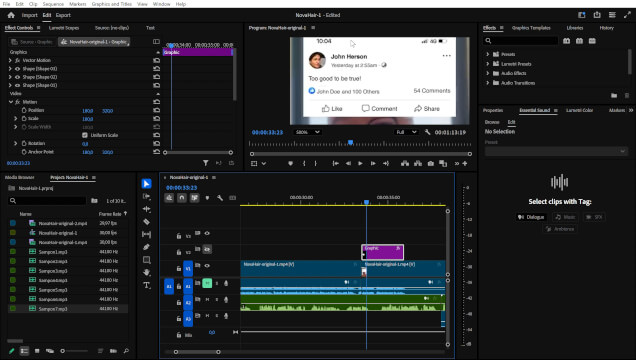Viewport: 636px width, 360px height.
Task: Open timeline display settings wrench
Action: coord(220,198)
